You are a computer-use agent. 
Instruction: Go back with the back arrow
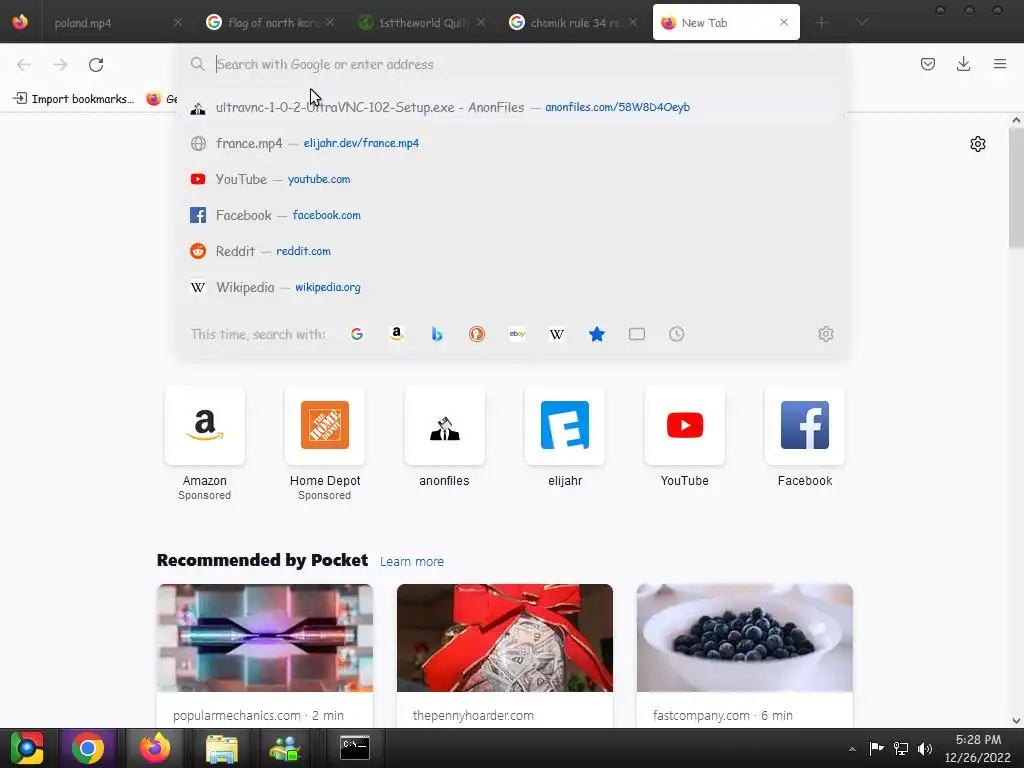[x=24, y=64]
